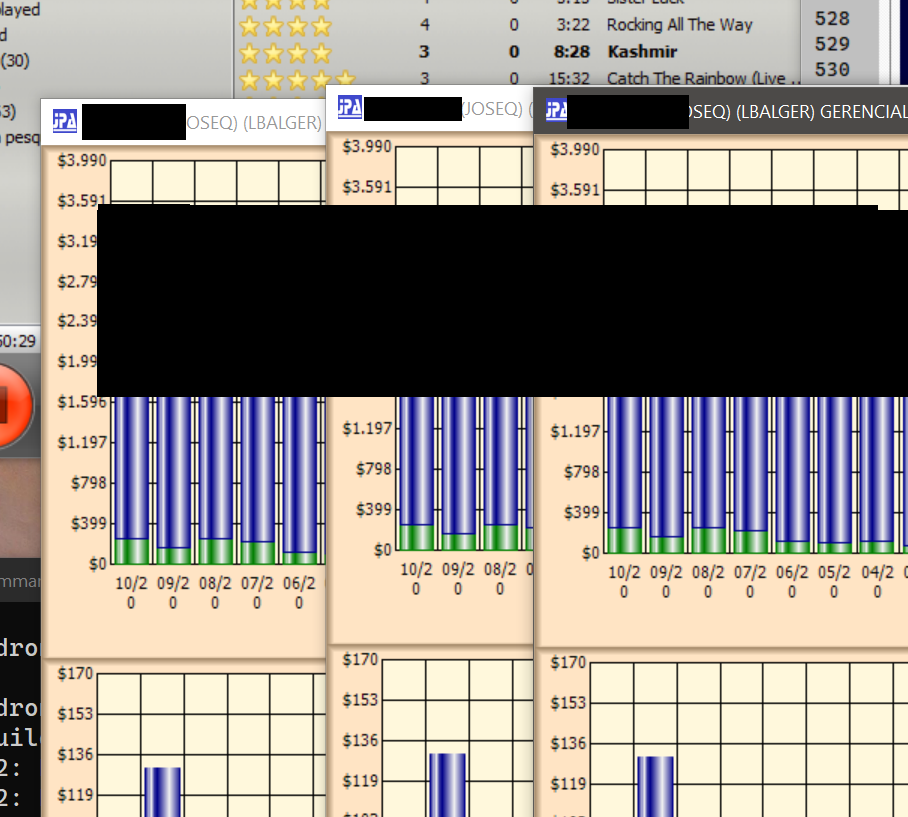Set the rating on Catch The Rainbow row
This screenshot has width=908, height=817.
pyautogui.click(x=296, y=78)
